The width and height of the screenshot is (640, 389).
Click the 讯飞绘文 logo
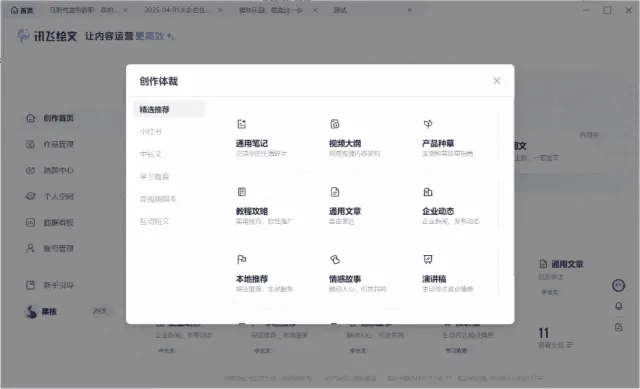[47, 36]
